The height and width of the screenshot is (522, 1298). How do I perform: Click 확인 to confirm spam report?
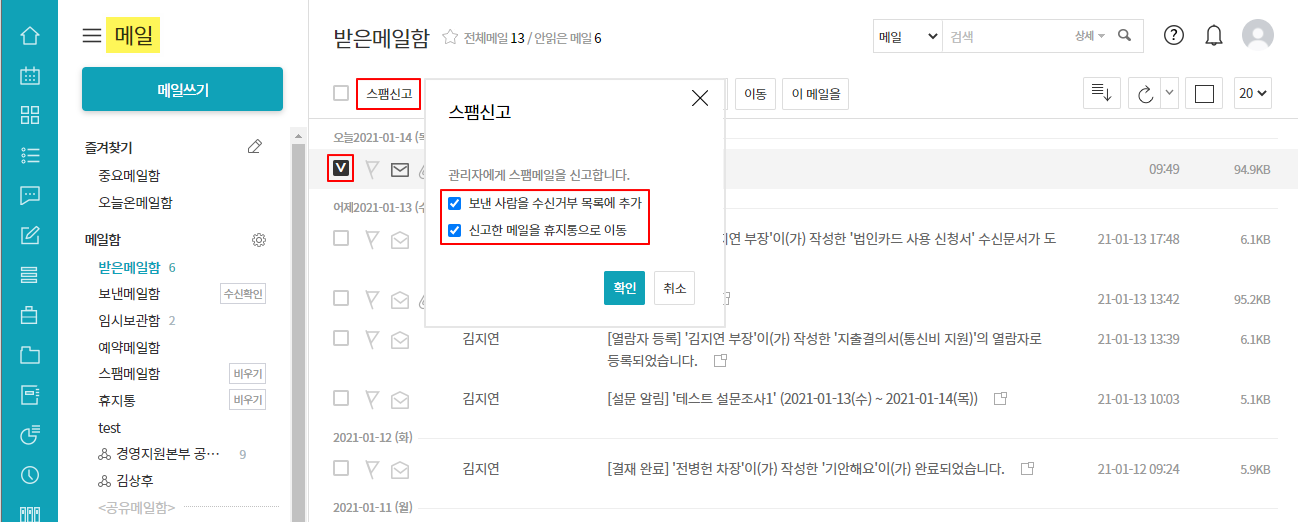point(624,287)
